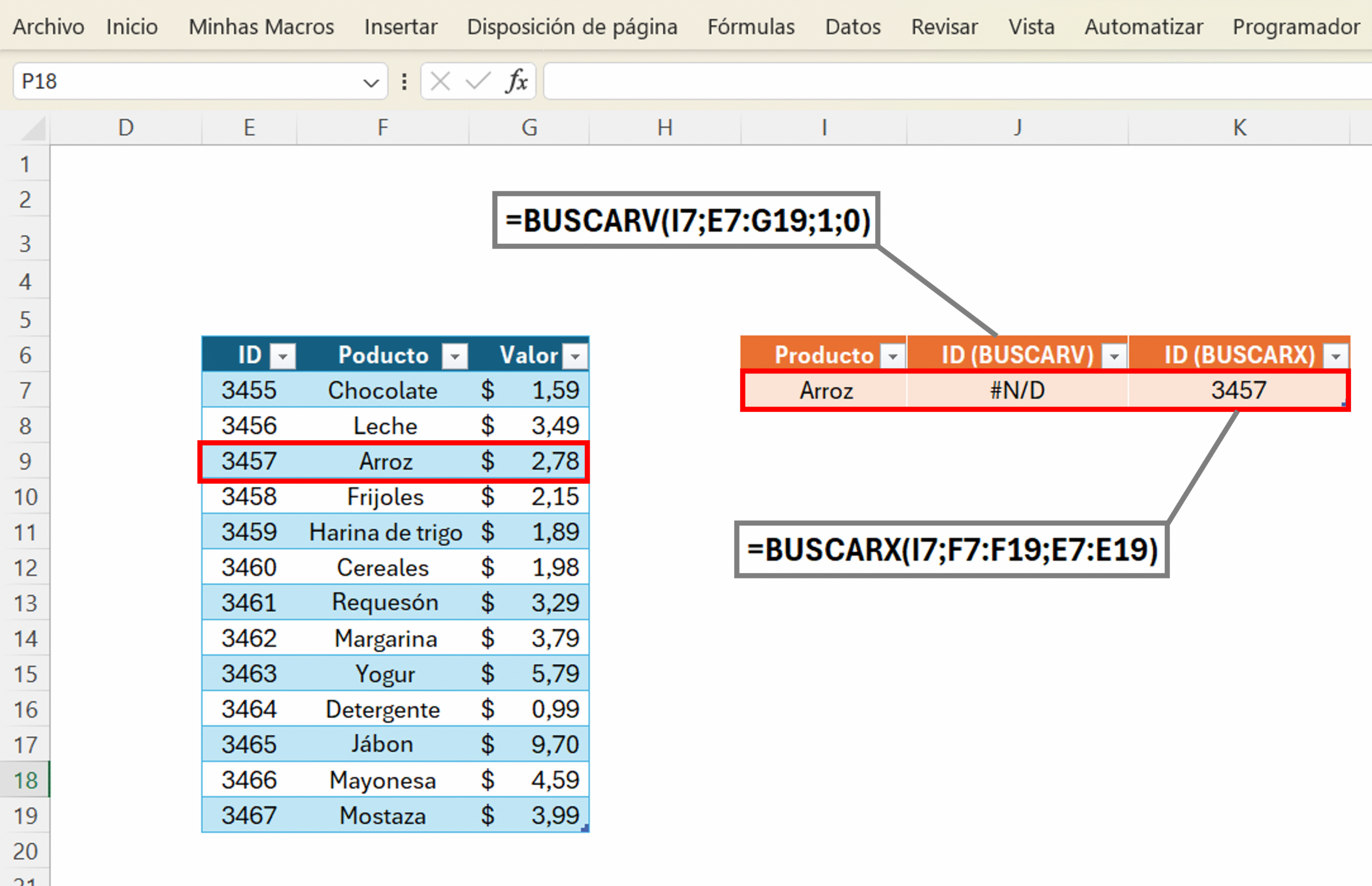Click the ID cell 3467
The width and height of the screenshot is (1372, 886).
[249, 816]
